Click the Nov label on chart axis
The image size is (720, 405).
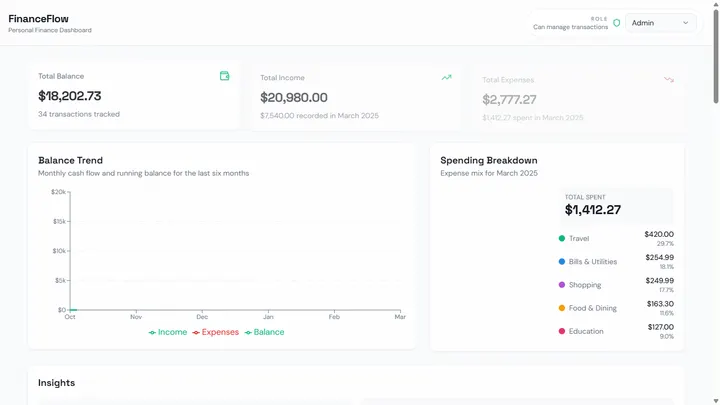pyautogui.click(x=136, y=317)
